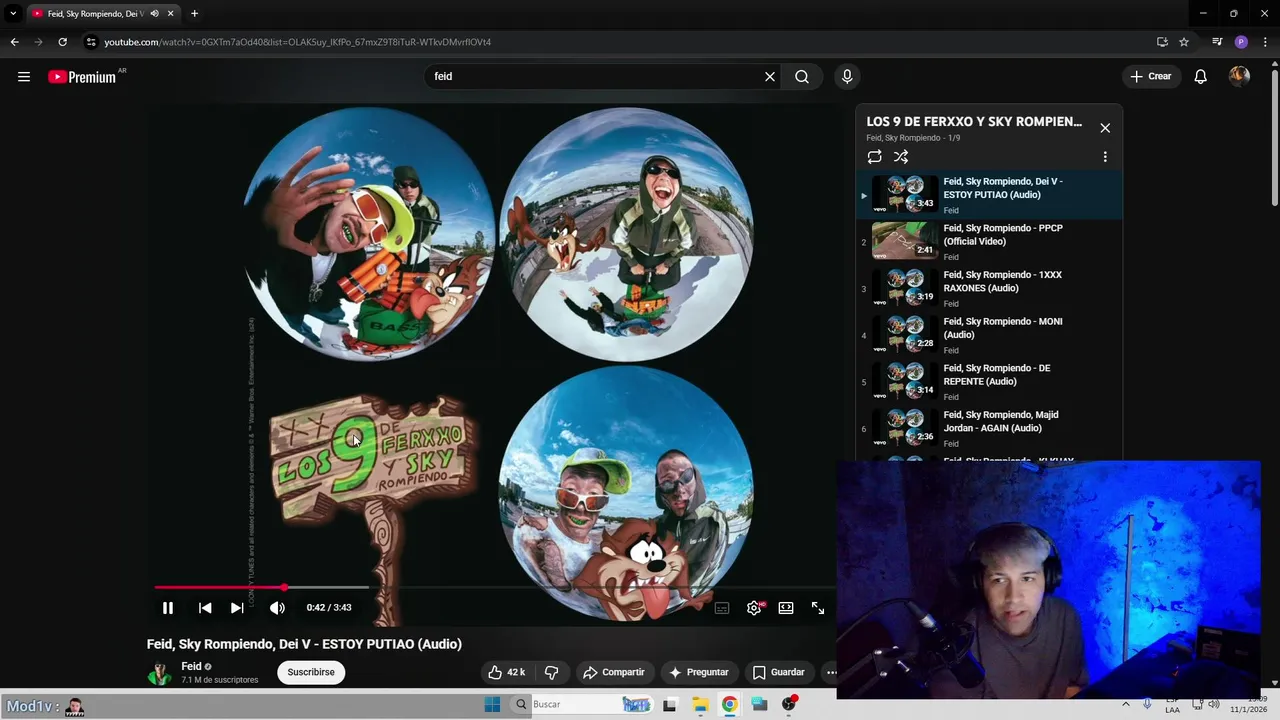Go back in browser history
The height and width of the screenshot is (720, 1280).
(14, 42)
